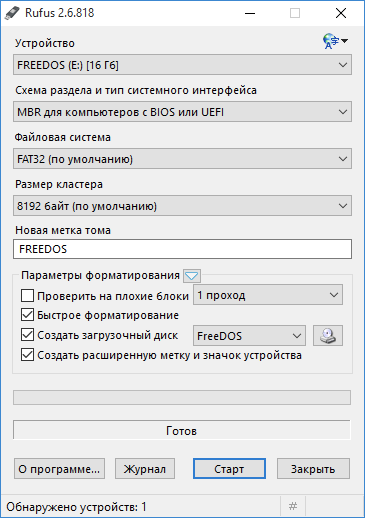Click the 'Закрыть' button
The image size is (365, 518).
point(313,469)
